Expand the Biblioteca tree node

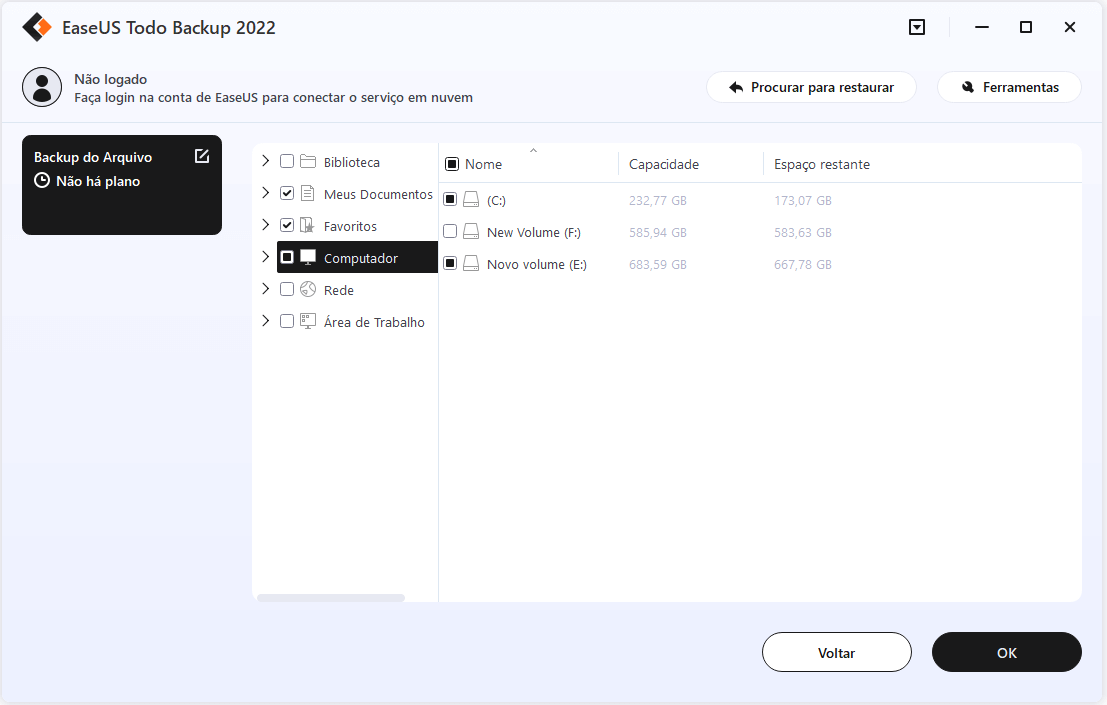[x=265, y=161]
